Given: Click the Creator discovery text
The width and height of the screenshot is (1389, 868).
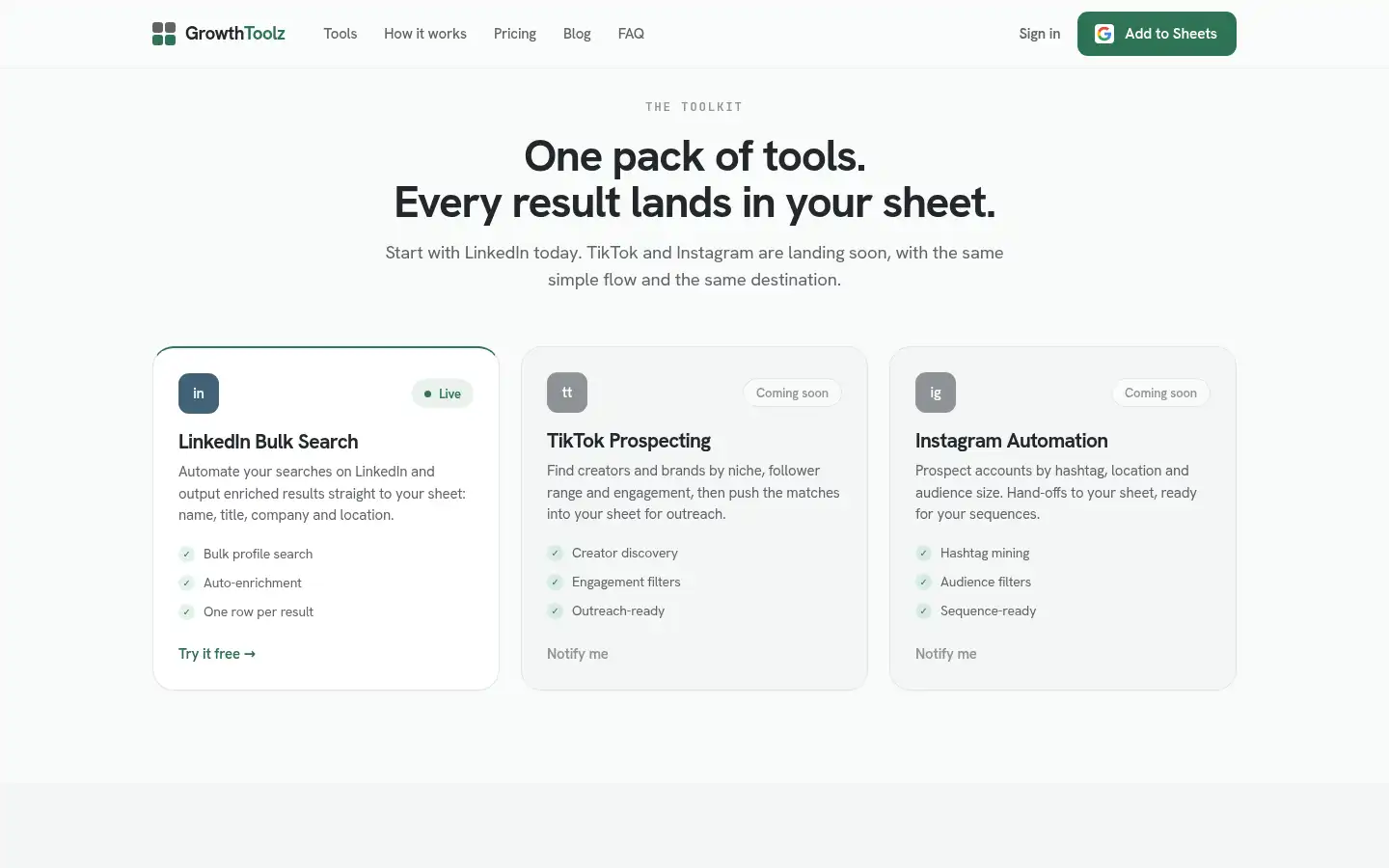Looking at the screenshot, I should (x=625, y=553).
